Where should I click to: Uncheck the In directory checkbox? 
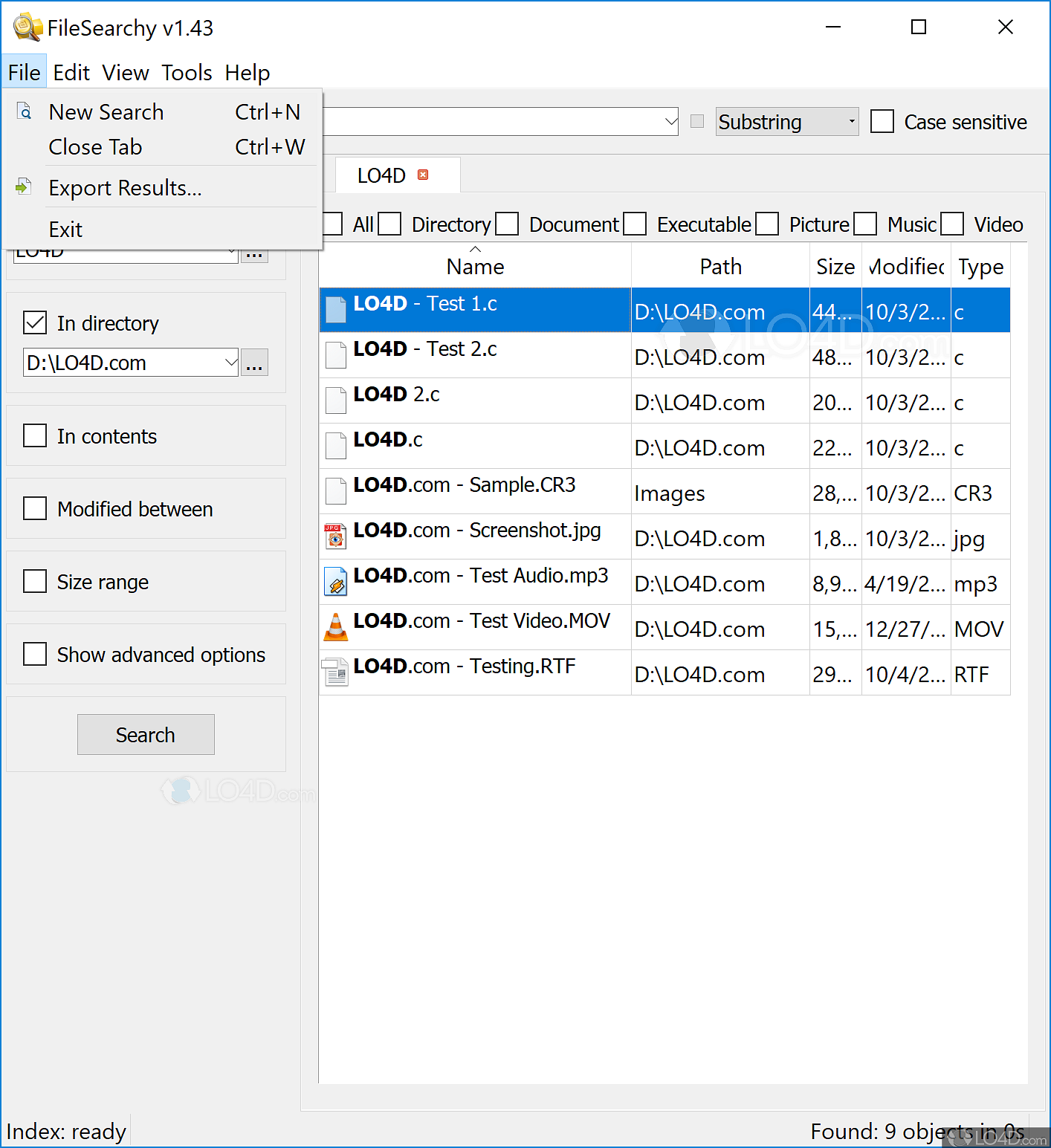pos(35,322)
